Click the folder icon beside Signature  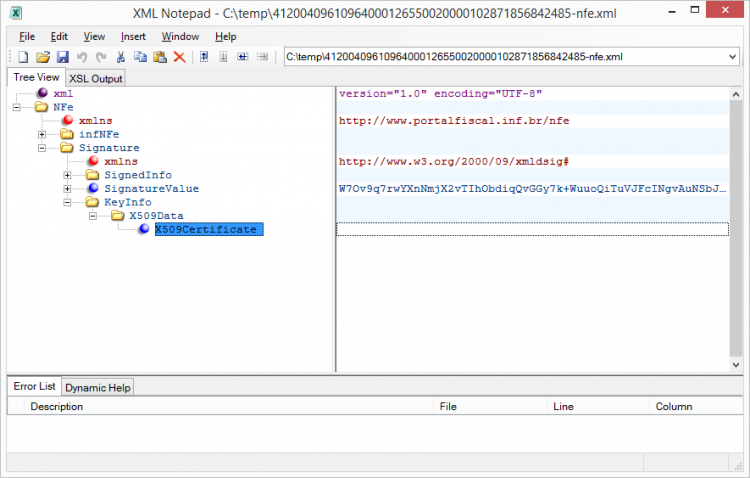[67, 147]
